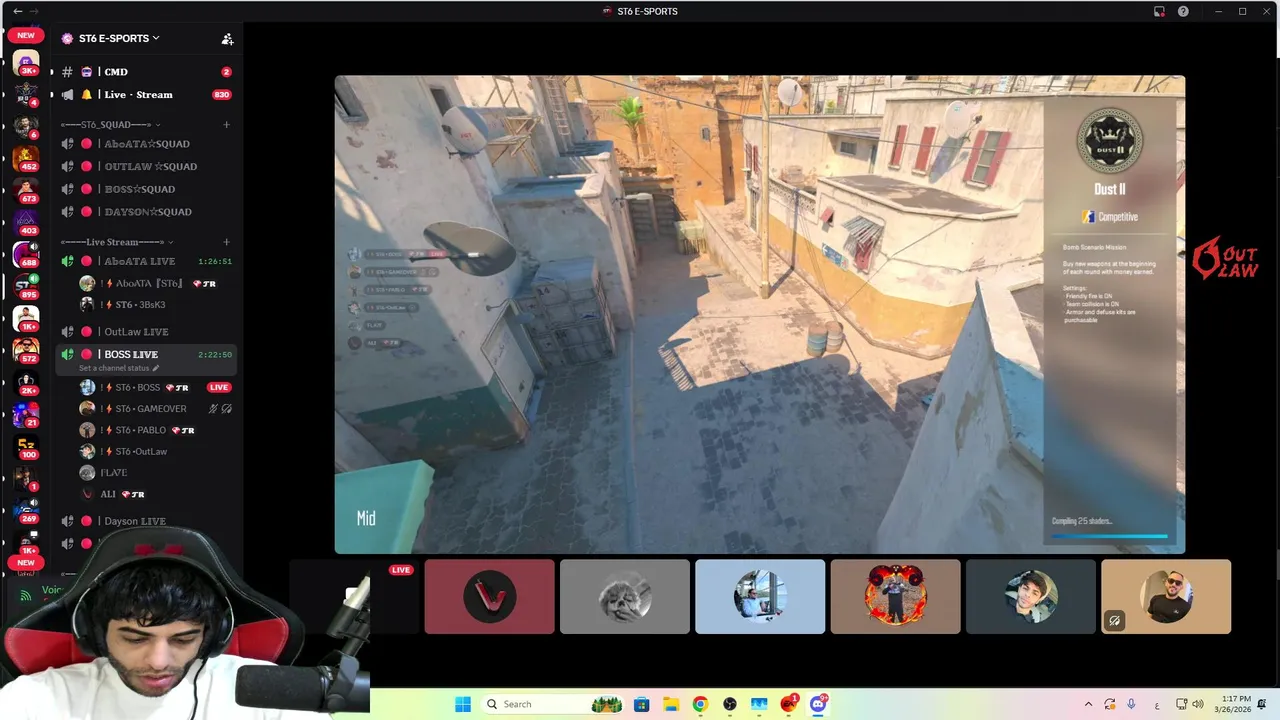The image size is (1280, 720).
Task: Click the muted camera icon on the tan participant tile
Action: point(1114,621)
